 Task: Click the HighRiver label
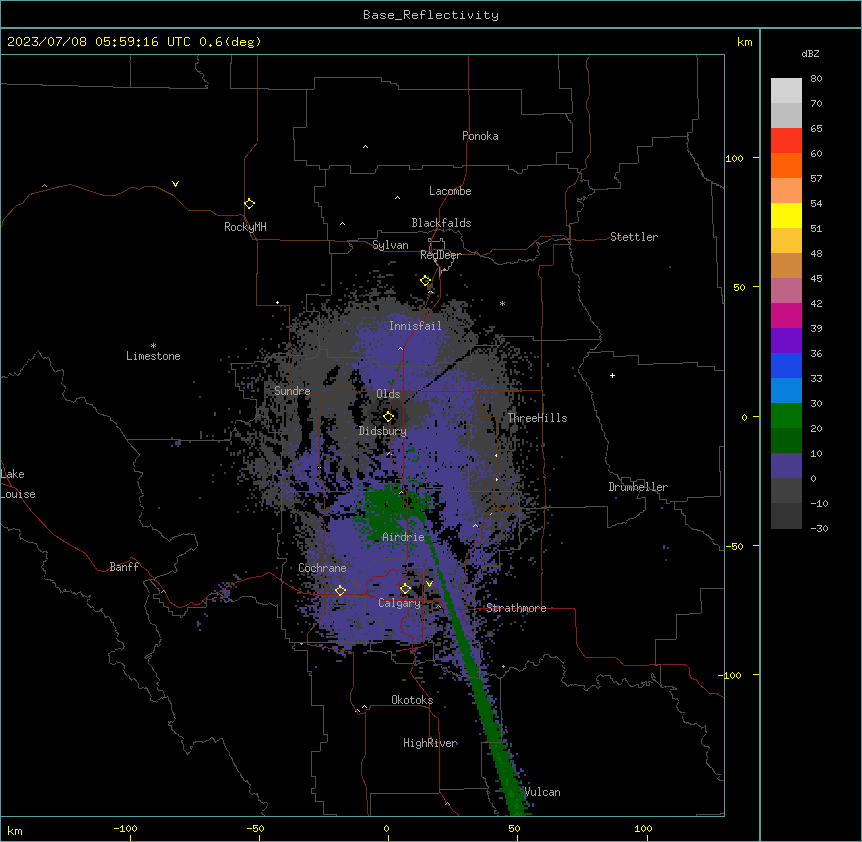pyautogui.click(x=430, y=743)
